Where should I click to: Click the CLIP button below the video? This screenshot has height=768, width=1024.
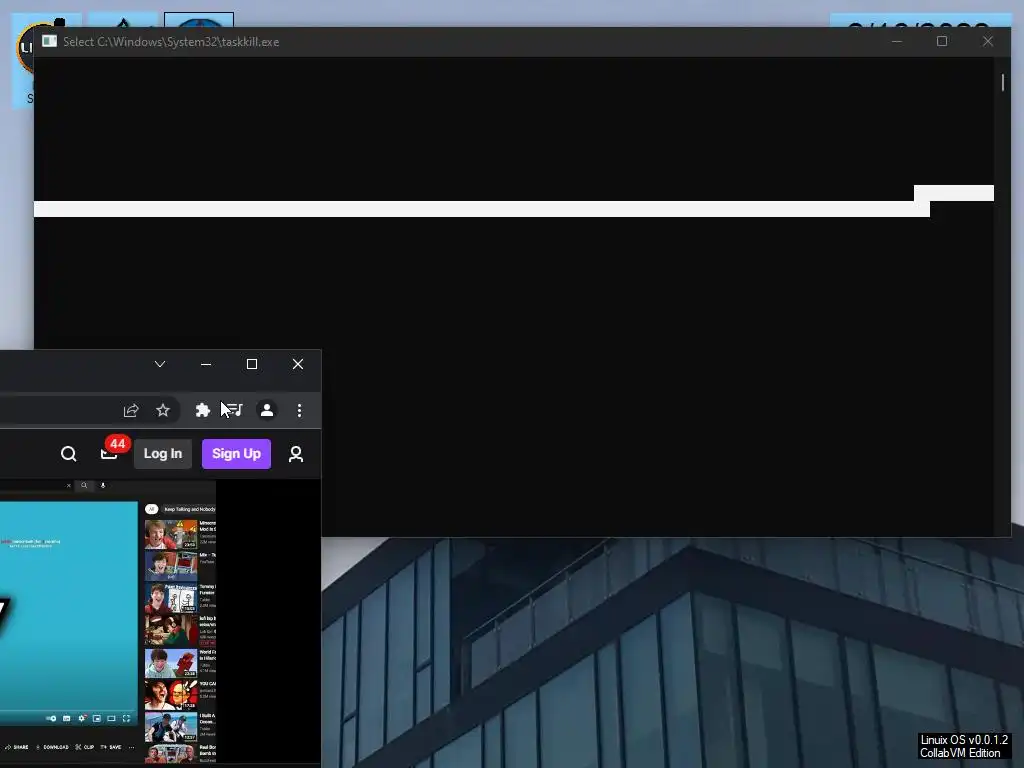click(85, 747)
